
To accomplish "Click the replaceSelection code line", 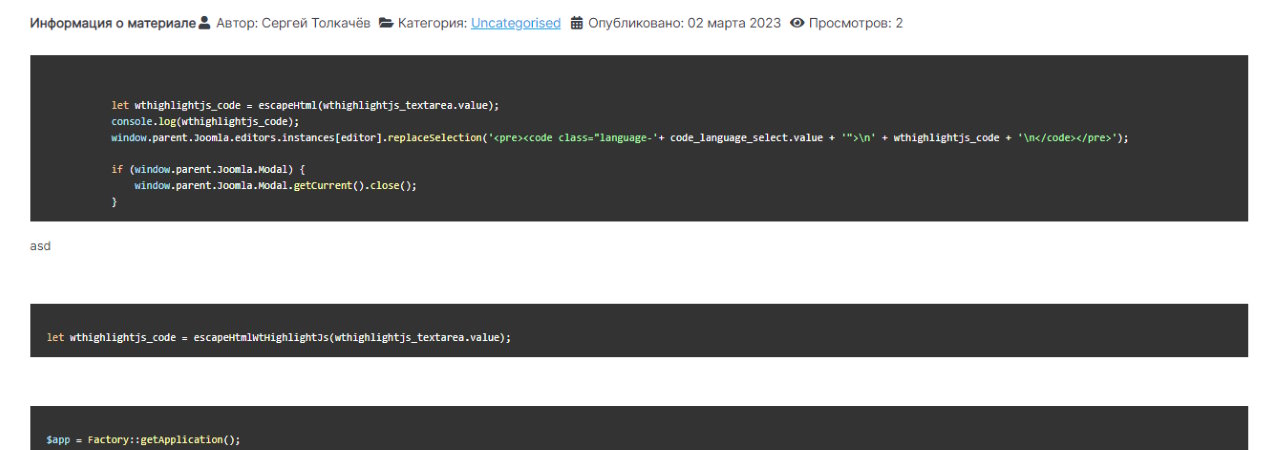I will pyautogui.click(x=620, y=138).
